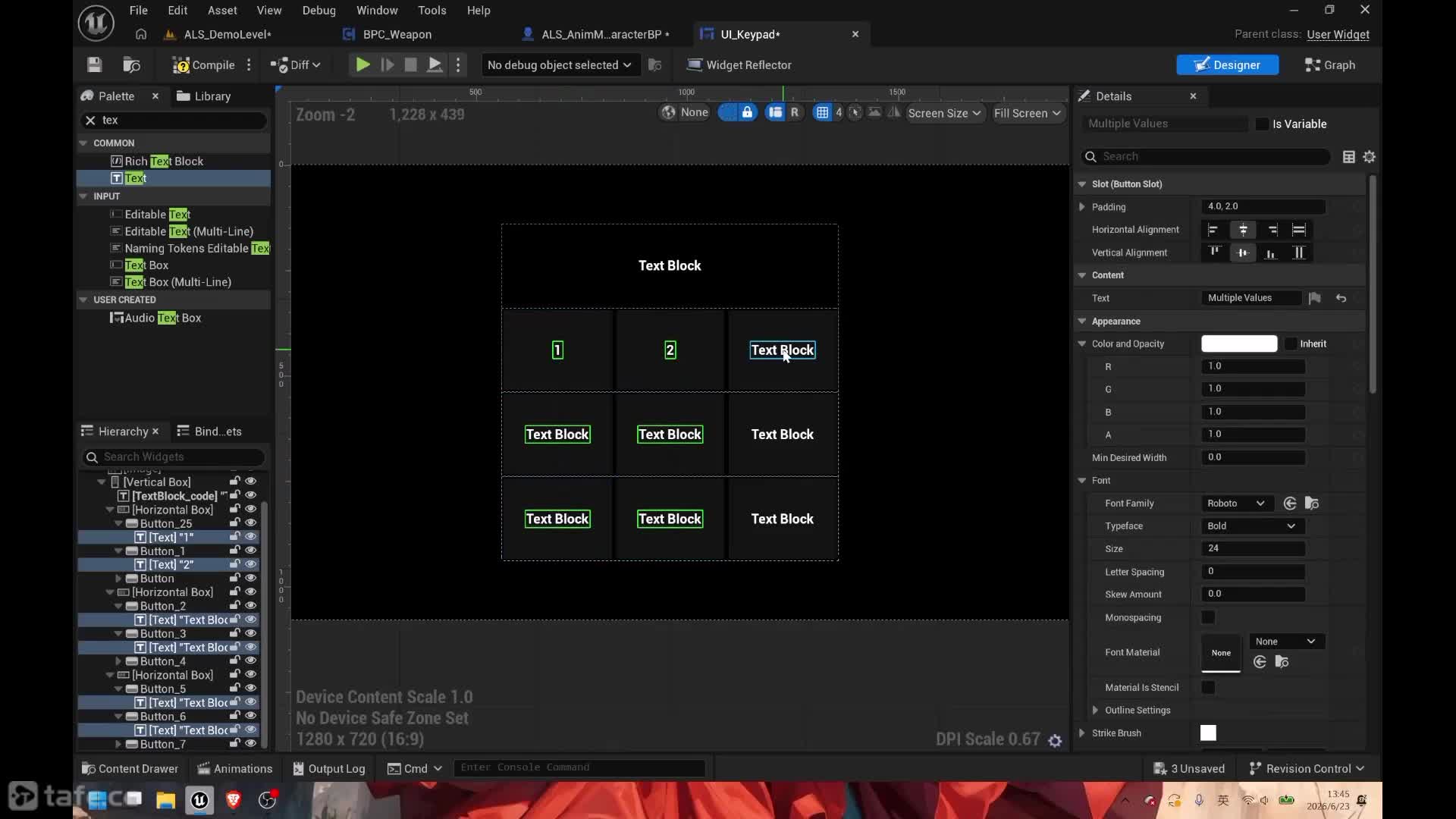Click the Stop simulation button
The height and width of the screenshot is (819, 1456).
tap(410, 65)
